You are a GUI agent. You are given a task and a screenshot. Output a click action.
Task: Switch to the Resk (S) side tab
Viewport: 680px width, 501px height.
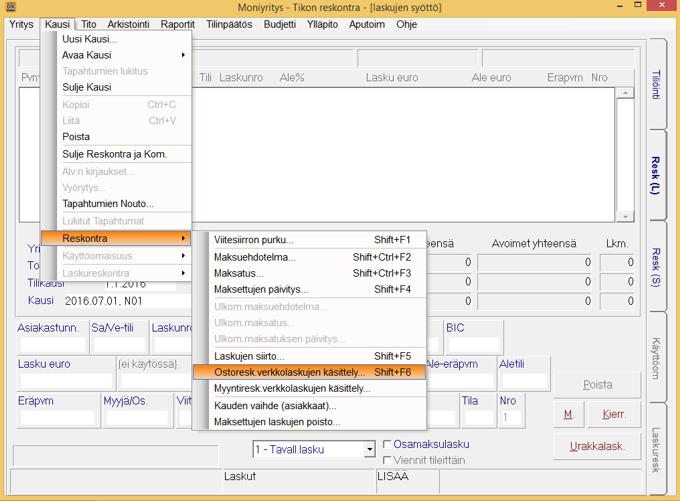coord(657,266)
